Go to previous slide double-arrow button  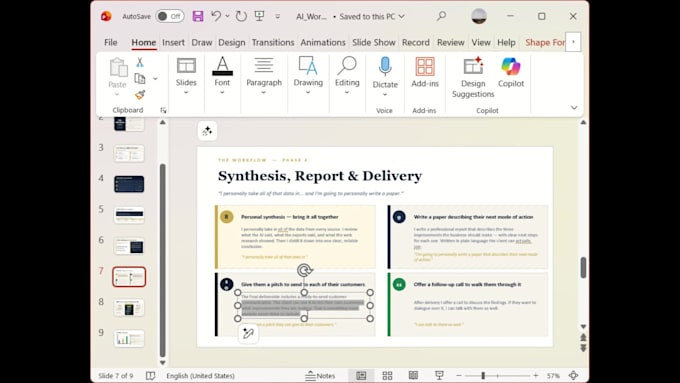coord(583,337)
